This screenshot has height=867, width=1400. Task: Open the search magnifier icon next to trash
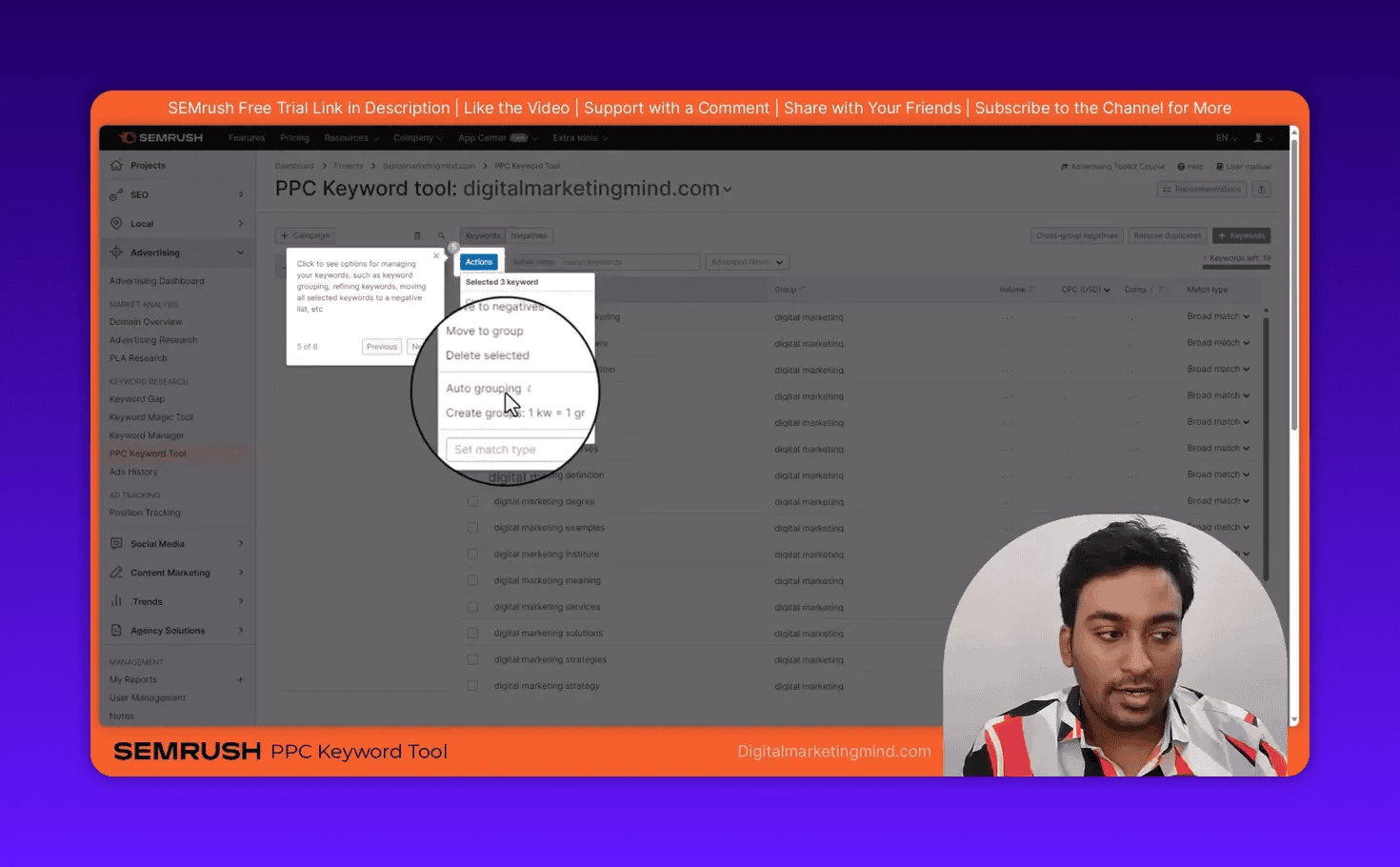point(440,235)
